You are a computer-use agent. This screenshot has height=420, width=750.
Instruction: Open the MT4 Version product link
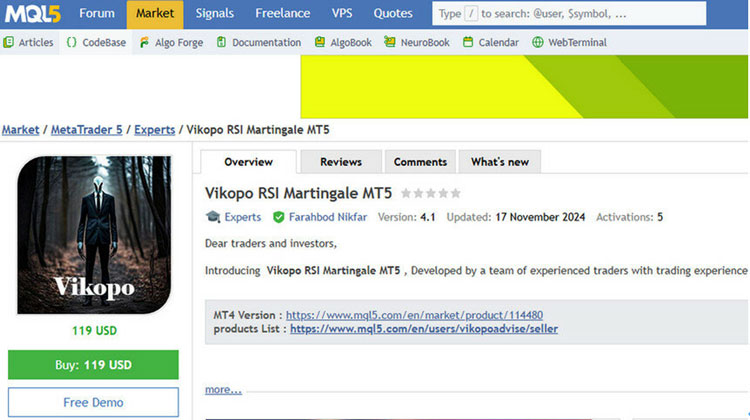point(414,314)
